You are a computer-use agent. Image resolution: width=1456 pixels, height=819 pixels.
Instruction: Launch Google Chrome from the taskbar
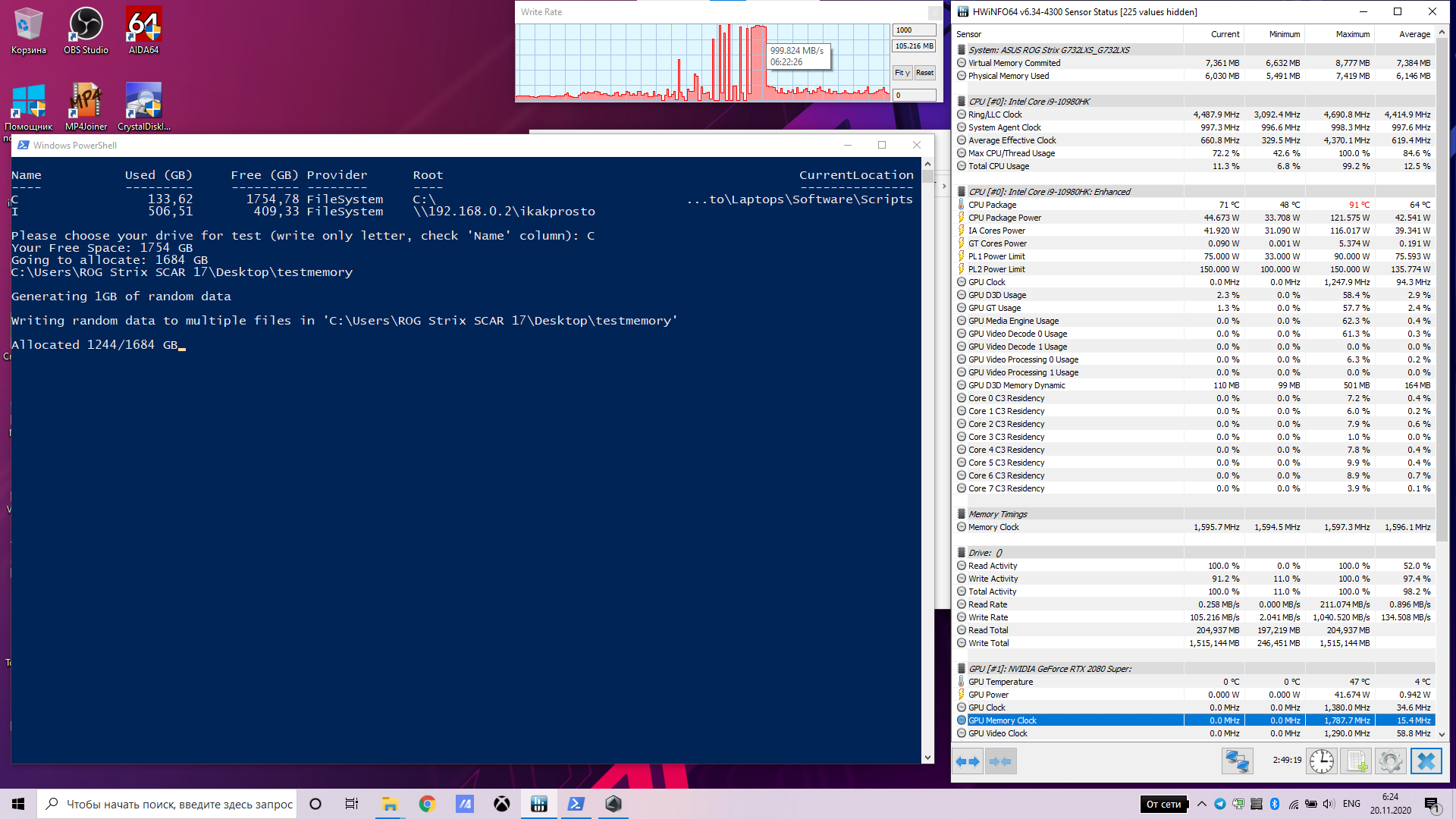point(427,804)
